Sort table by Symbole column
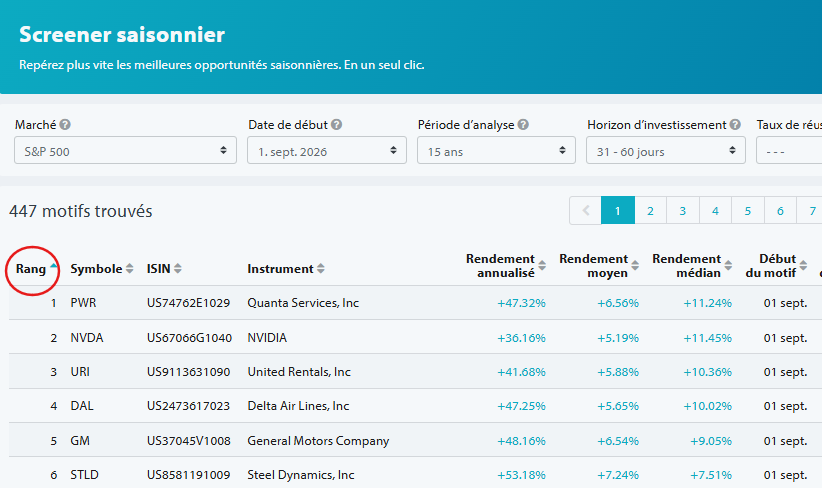The height and width of the screenshot is (488, 822). 129,268
